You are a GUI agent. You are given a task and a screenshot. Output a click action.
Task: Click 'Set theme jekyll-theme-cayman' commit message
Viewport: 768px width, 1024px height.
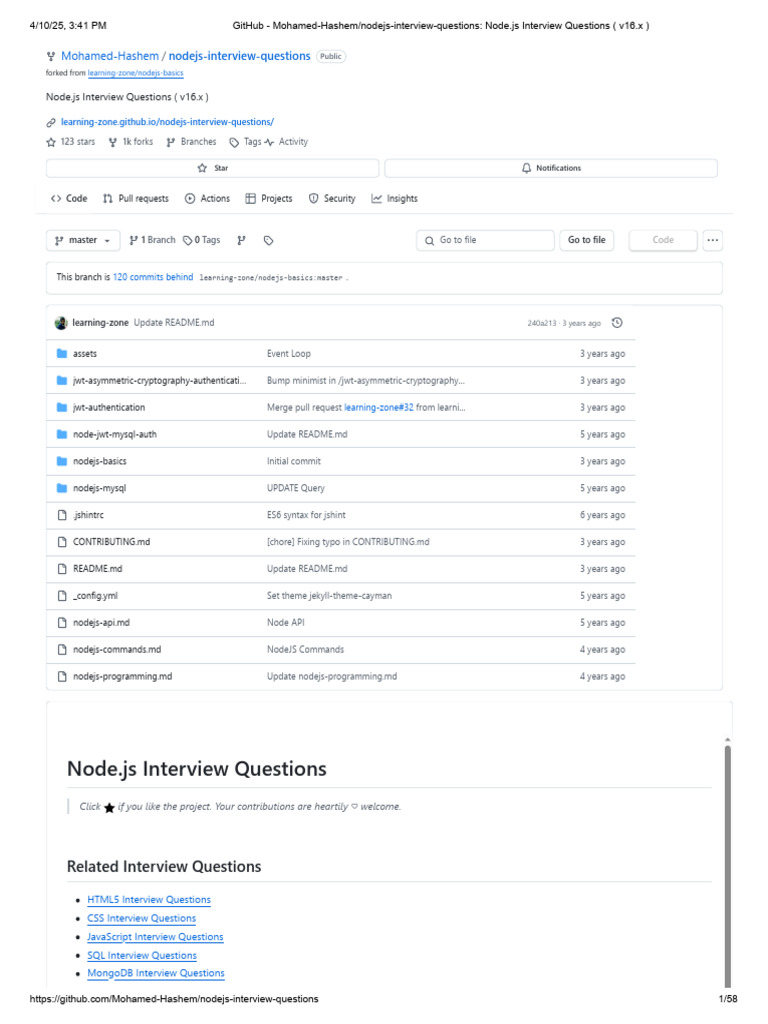click(329, 596)
